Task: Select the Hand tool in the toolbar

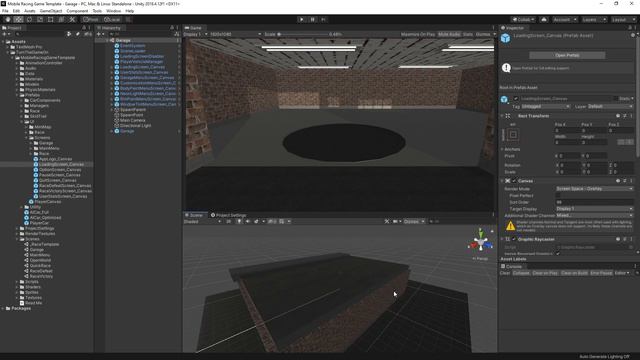Action: click(8, 19)
